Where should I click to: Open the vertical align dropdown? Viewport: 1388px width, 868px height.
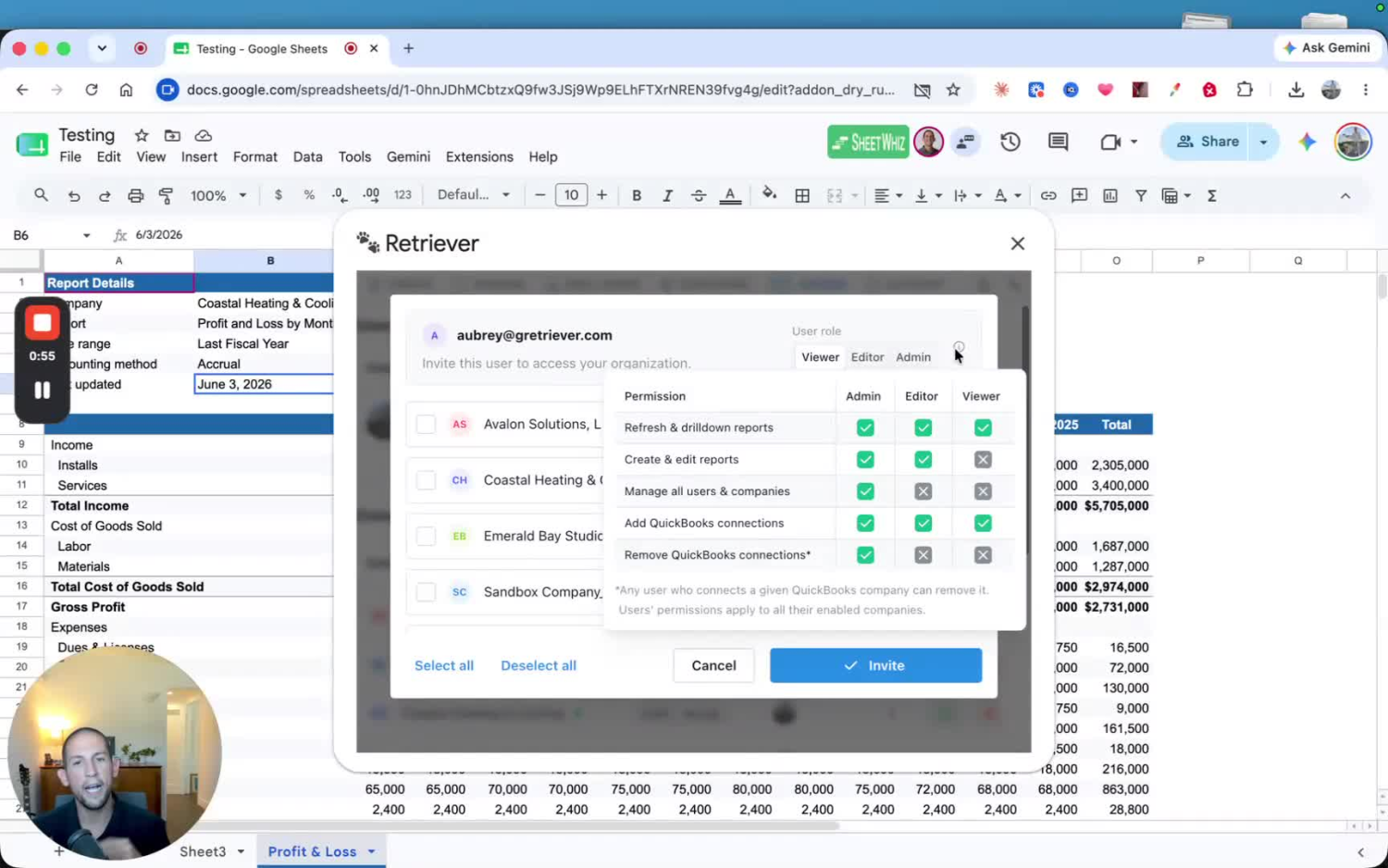click(x=927, y=195)
